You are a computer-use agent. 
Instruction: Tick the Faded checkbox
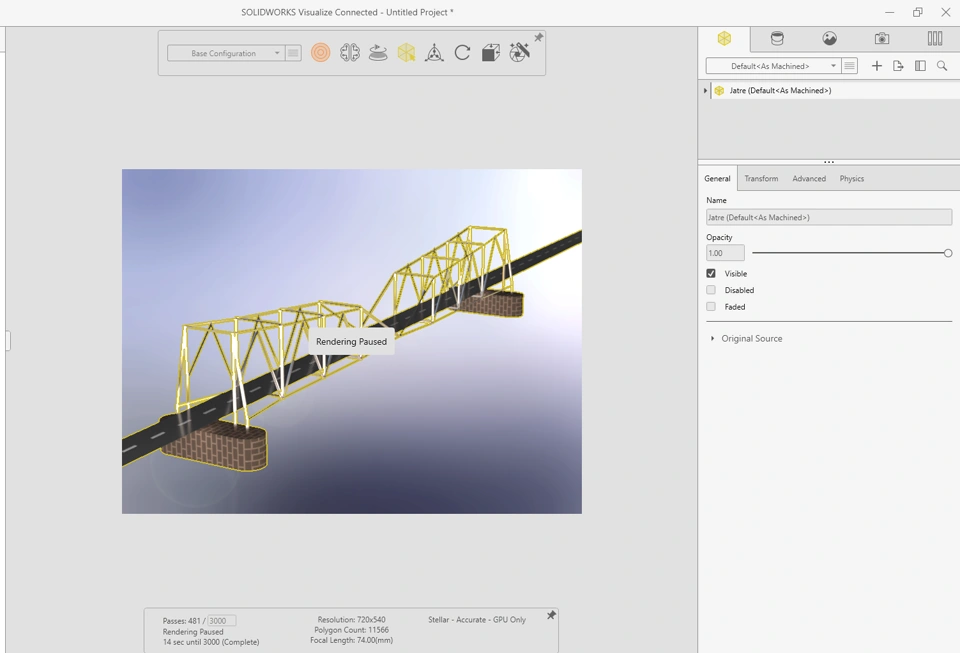[x=711, y=307]
